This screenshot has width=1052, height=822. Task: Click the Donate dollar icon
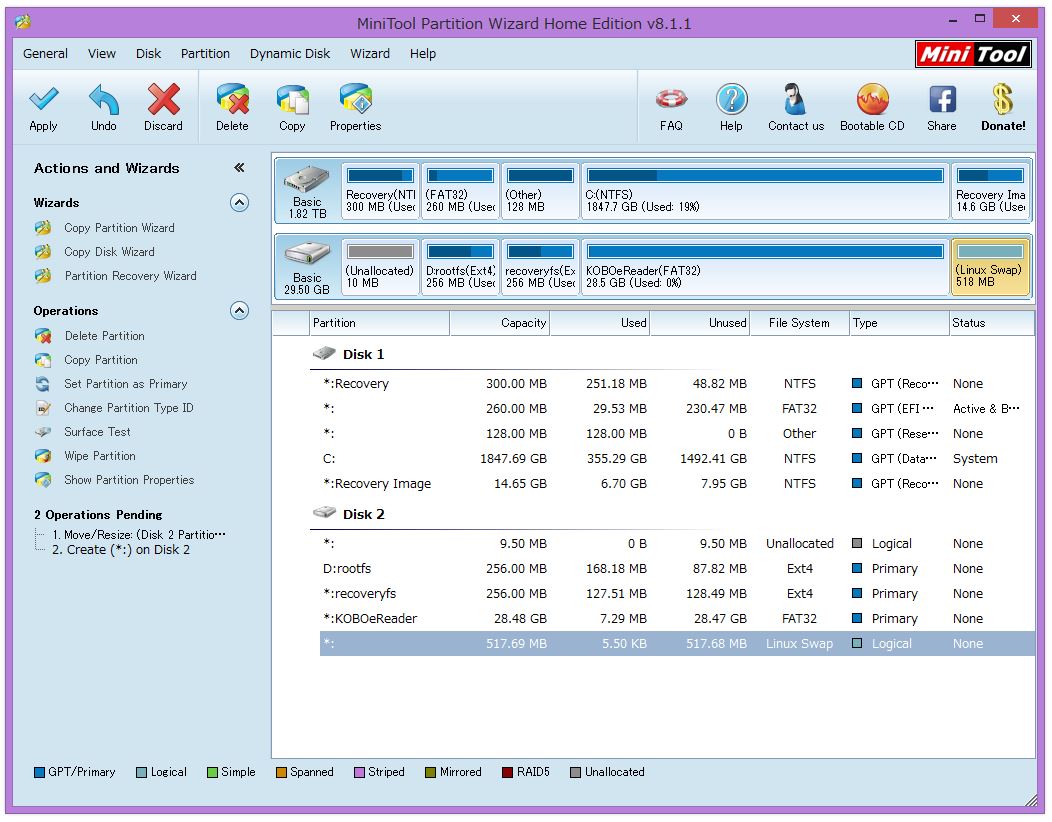click(x=1003, y=100)
